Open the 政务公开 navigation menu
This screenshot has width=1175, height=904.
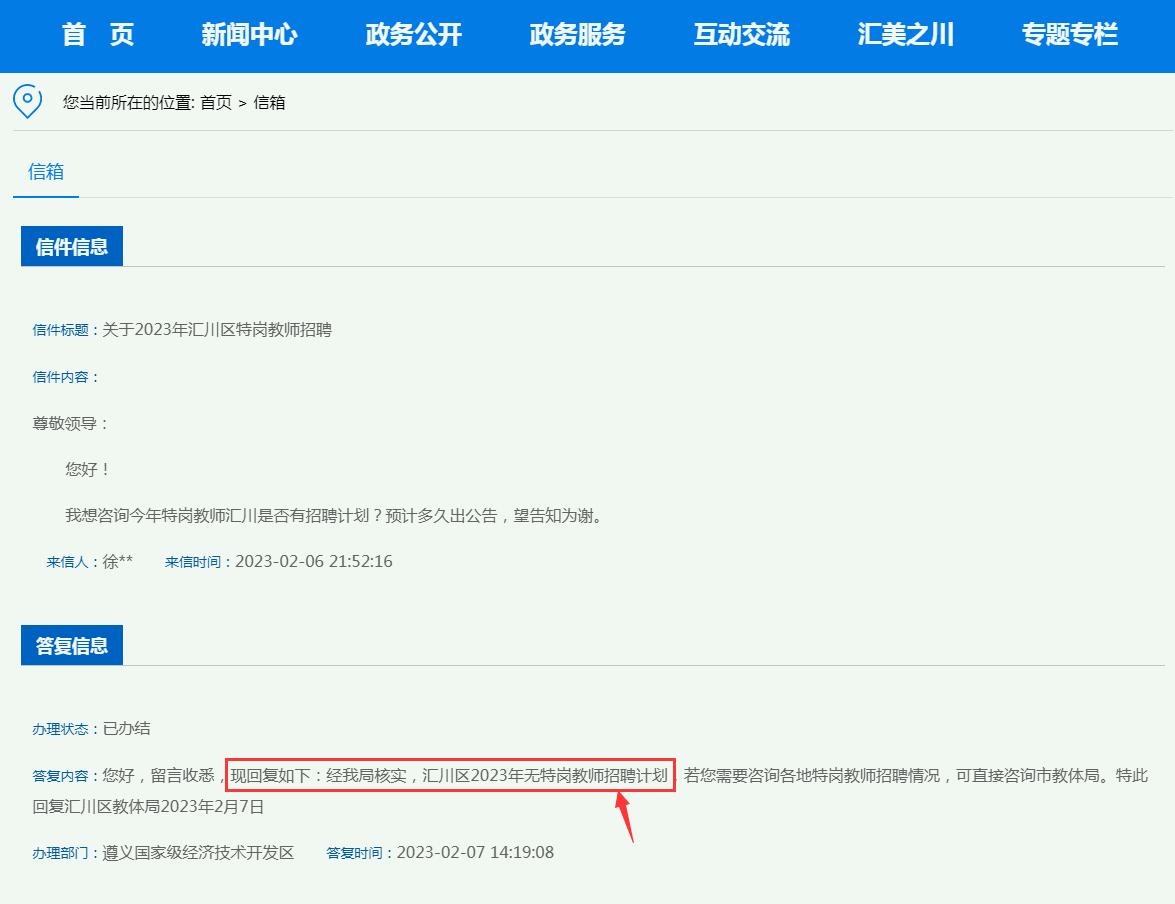click(x=413, y=36)
